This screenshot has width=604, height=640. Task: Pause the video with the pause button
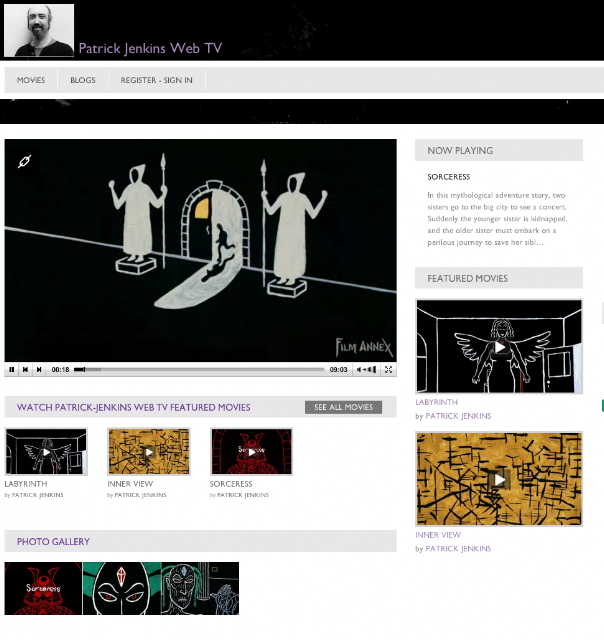11,369
